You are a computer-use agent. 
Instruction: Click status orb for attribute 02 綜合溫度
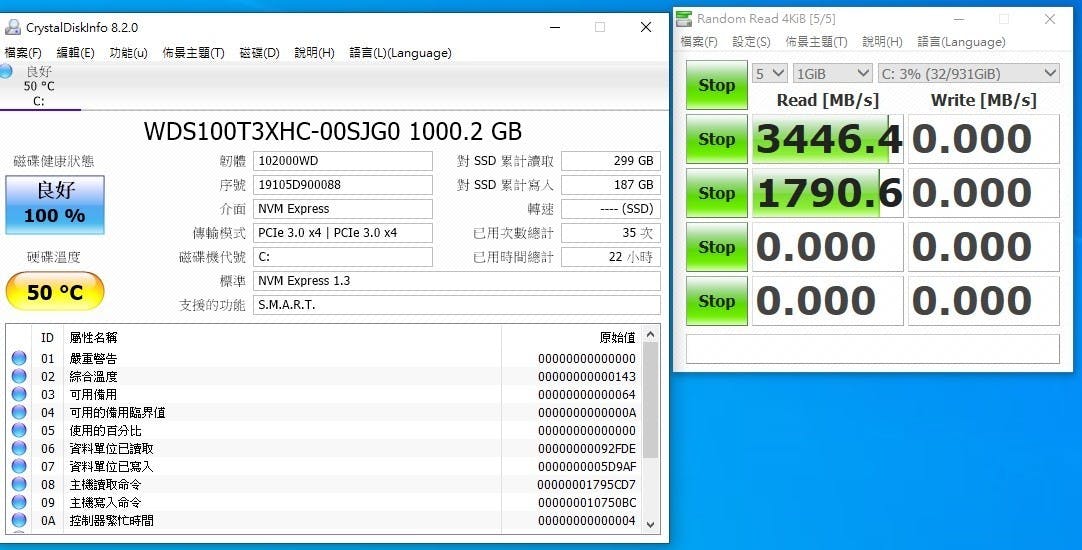click(19, 376)
